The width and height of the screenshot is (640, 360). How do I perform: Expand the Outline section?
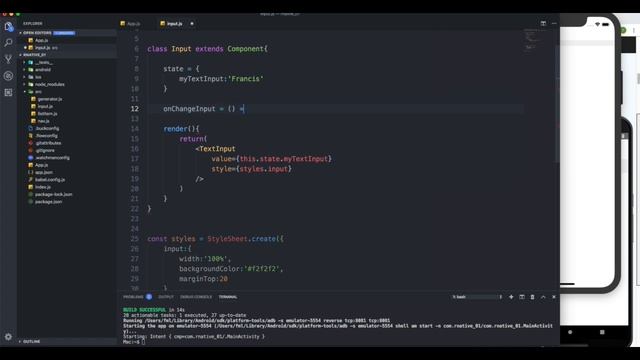pyautogui.click(x=31, y=341)
